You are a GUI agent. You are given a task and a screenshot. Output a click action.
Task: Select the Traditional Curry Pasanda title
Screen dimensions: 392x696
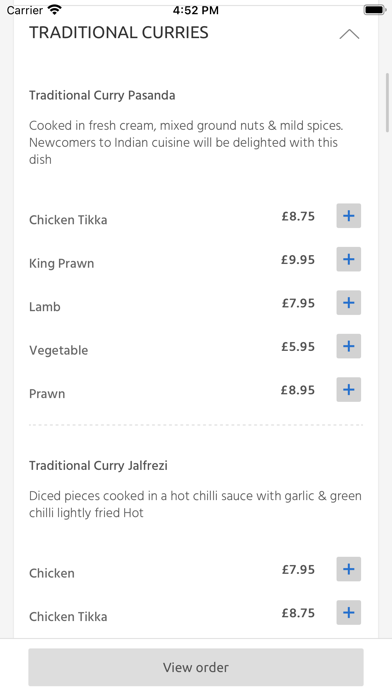click(102, 95)
